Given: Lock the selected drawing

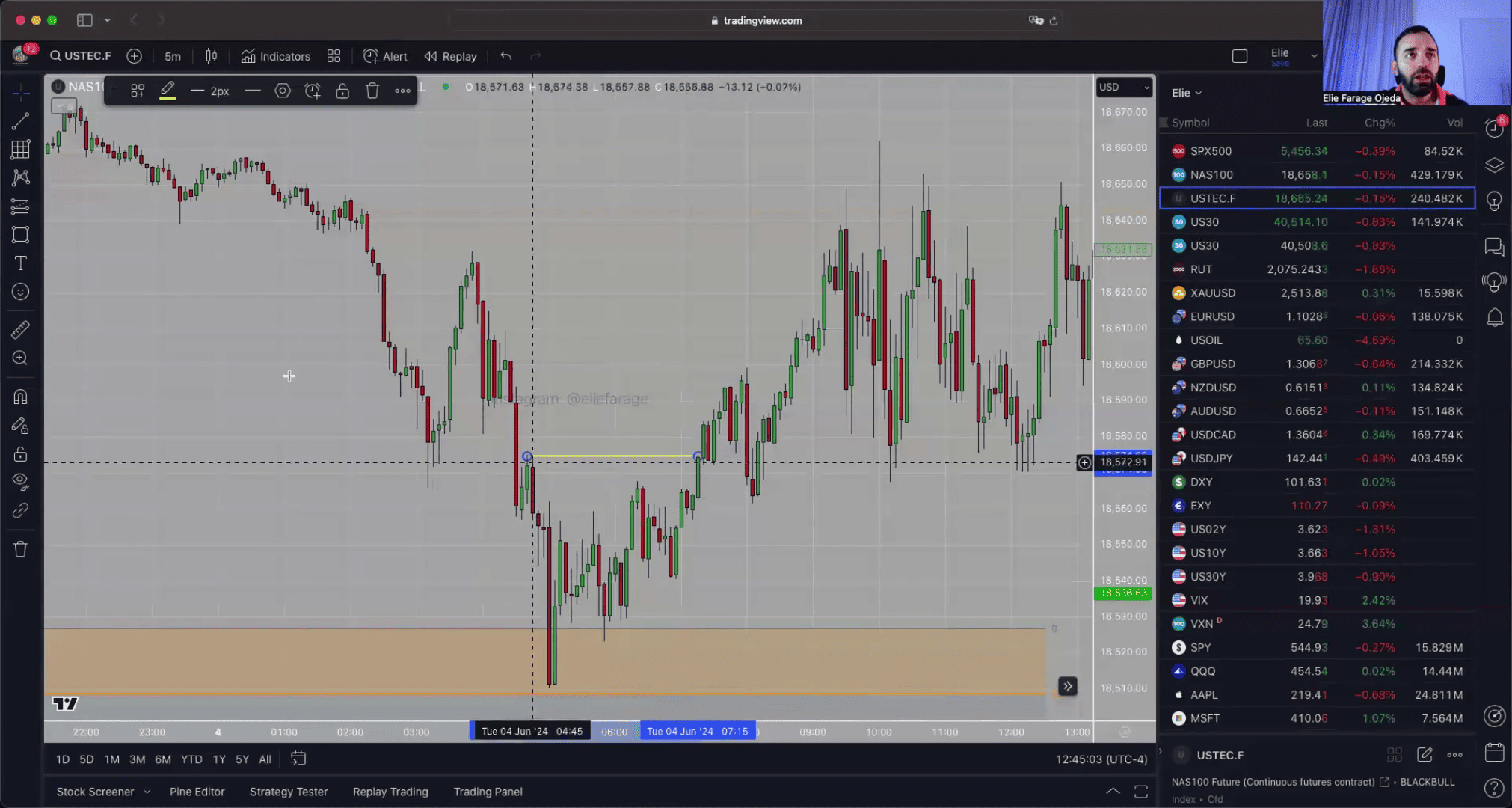Looking at the screenshot, I should click(x=342, y=91).
